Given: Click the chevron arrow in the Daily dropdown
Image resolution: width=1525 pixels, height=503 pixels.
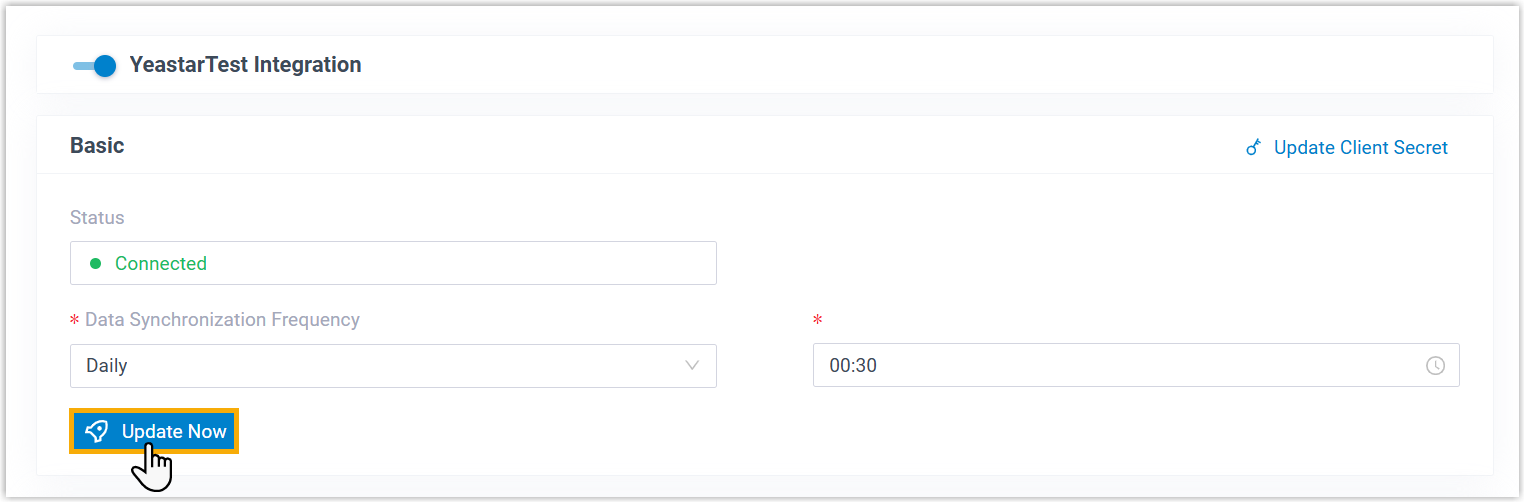Looking at the screenshot, I should coord(692,366).
